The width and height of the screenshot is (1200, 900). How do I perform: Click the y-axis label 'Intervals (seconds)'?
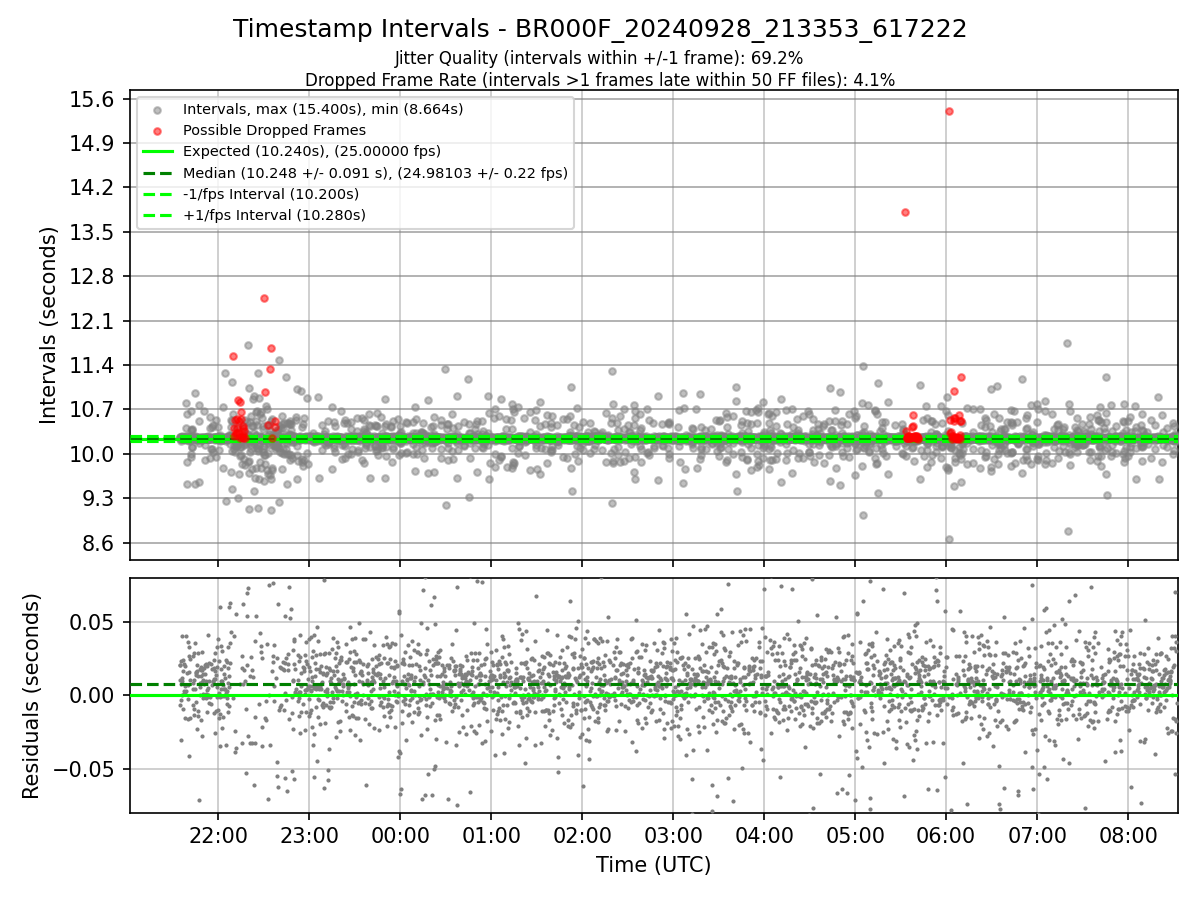pos(49,325)
